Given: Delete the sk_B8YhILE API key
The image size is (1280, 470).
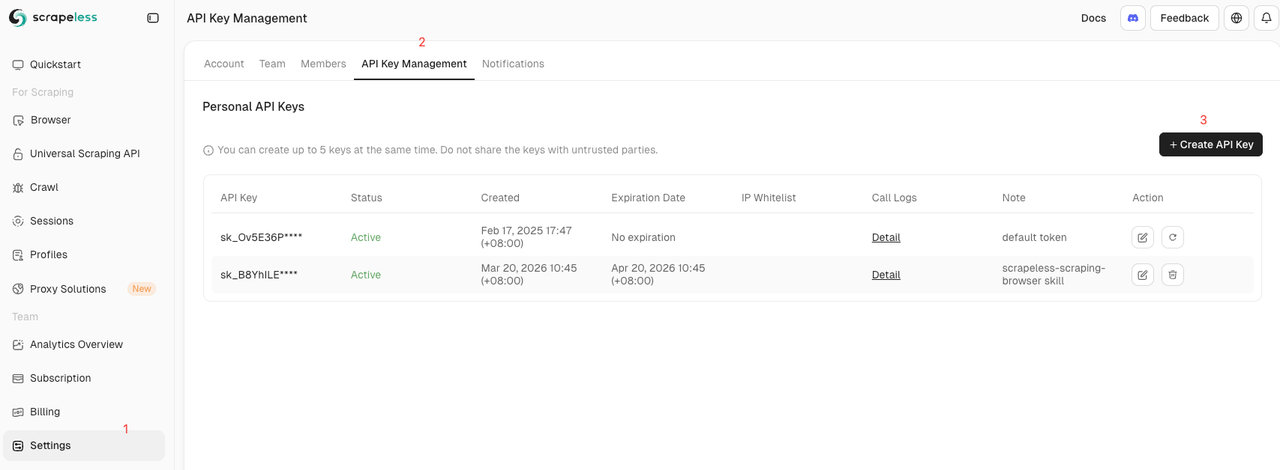Looking at the screenshot, I should (1173, 274).
